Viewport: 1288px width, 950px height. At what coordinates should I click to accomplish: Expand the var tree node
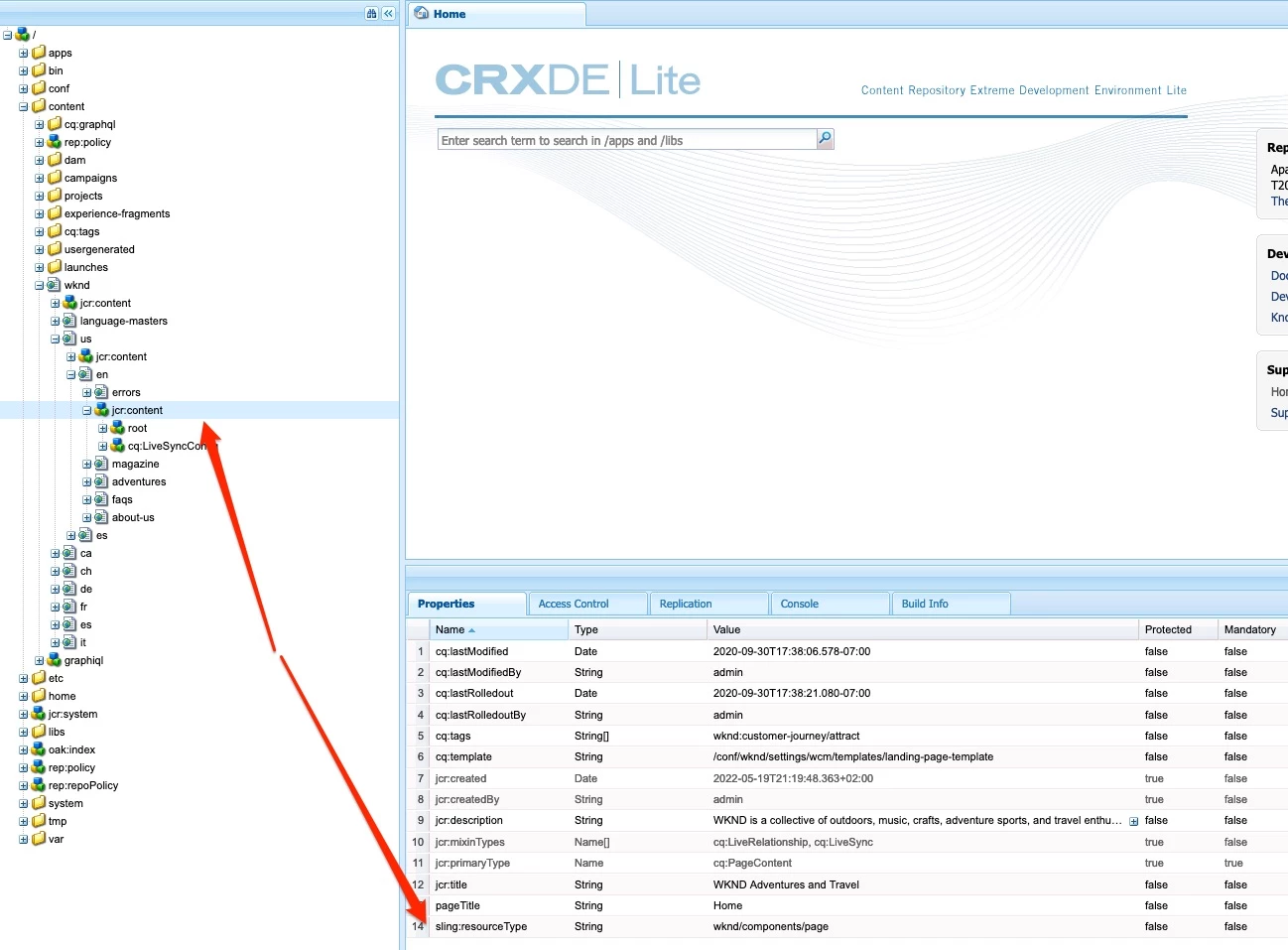24,840
